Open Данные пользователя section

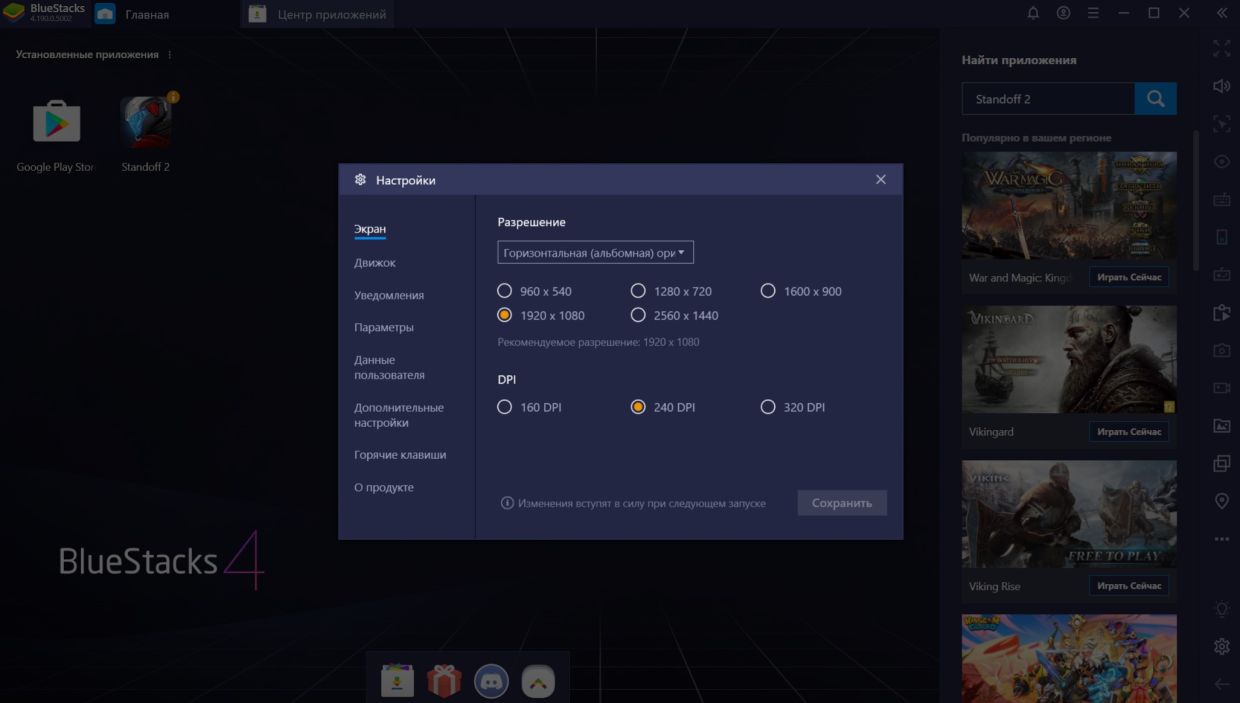[x=389, y=367]
